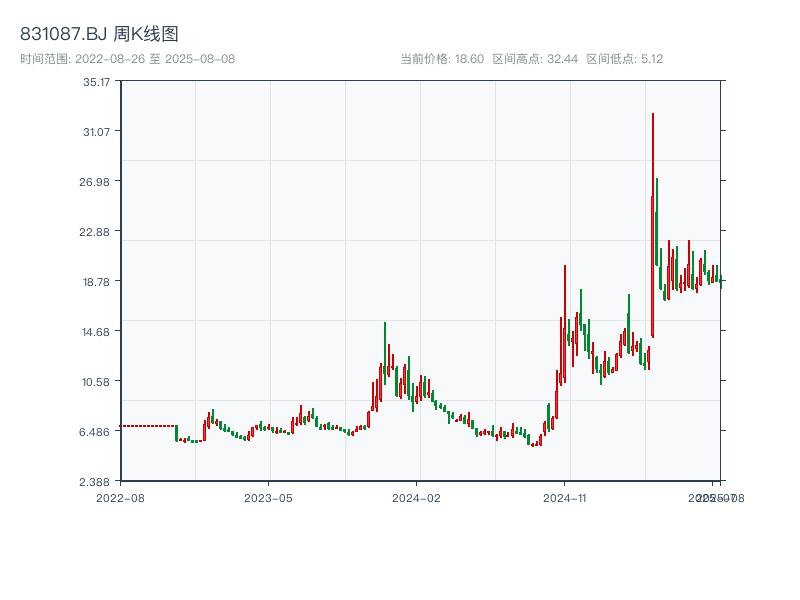Click the y-axis value 35.17
This screenshot has height=600, width=800.
coord(96,82)
